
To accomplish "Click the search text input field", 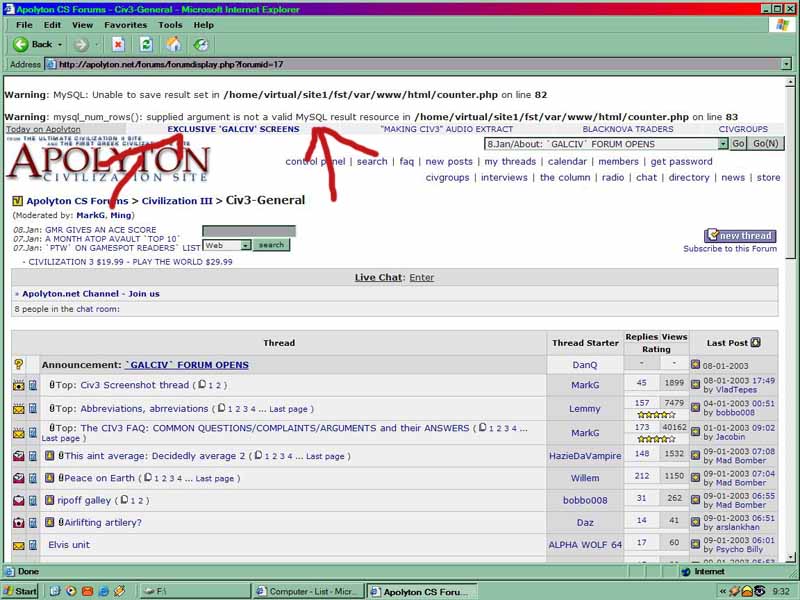I will pyautogui.click(x=248, y=231).
